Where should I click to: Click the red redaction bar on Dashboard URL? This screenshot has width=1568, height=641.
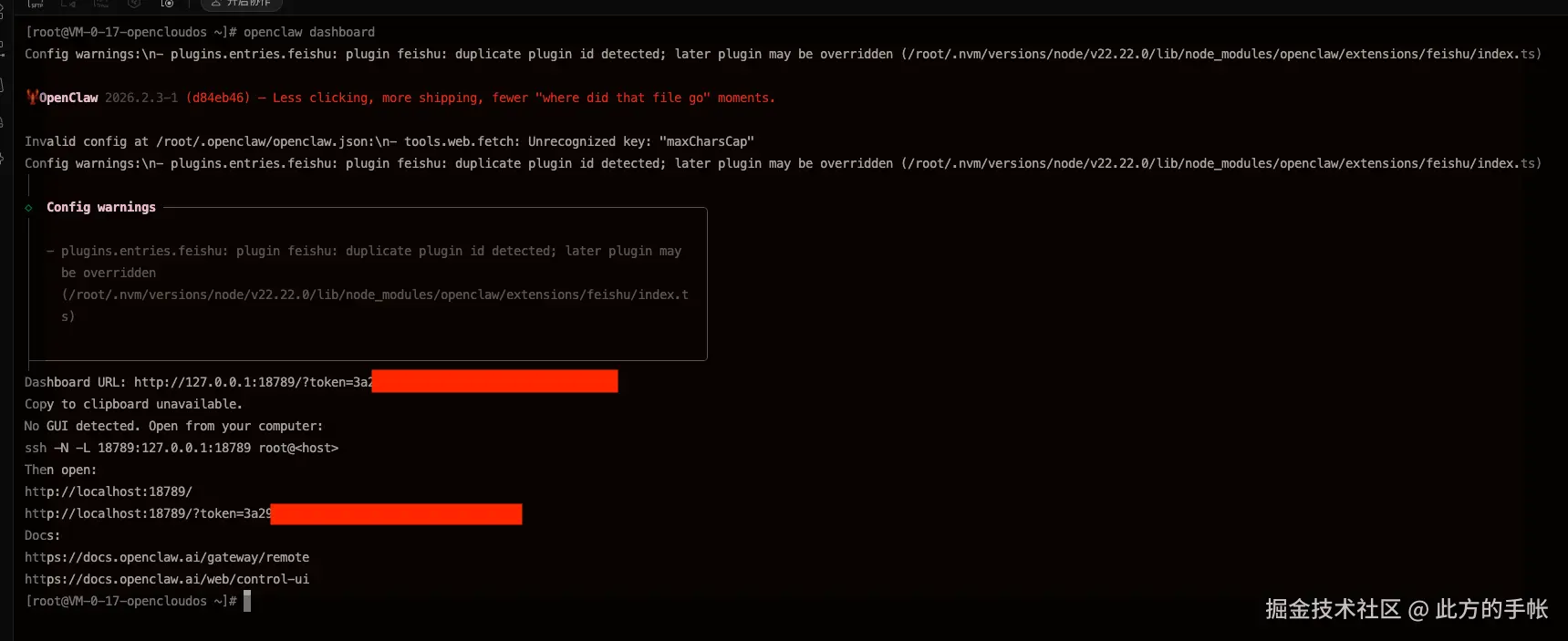coord(495,381)
